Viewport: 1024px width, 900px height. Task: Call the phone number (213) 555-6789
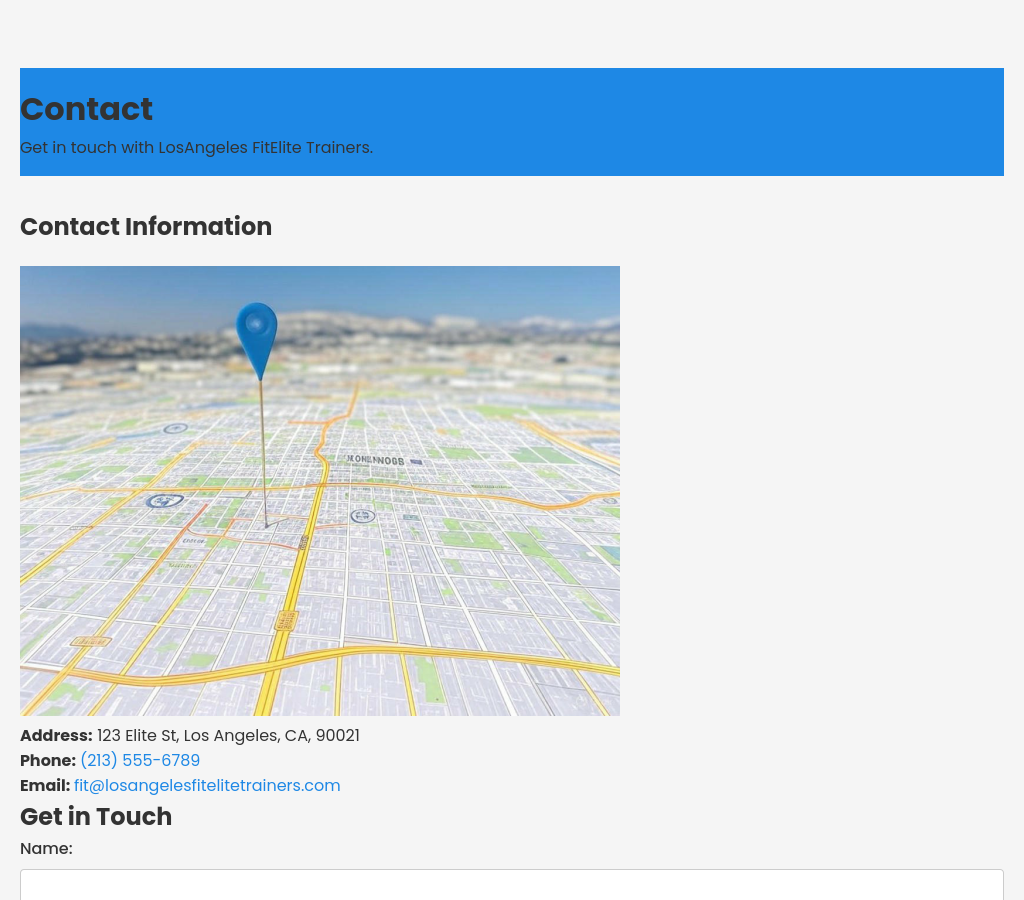click(140, 761)
